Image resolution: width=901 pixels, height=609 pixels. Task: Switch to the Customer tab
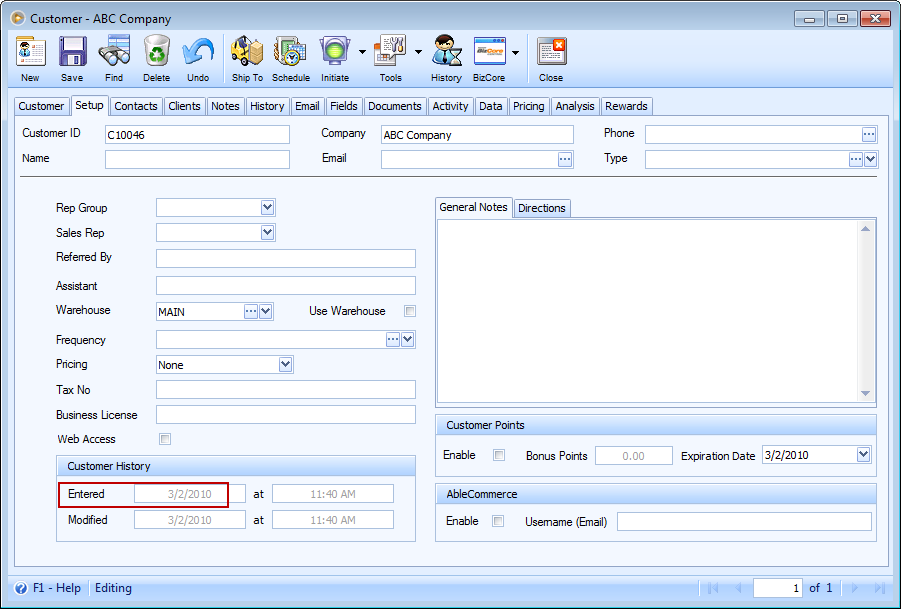point(41,106)
